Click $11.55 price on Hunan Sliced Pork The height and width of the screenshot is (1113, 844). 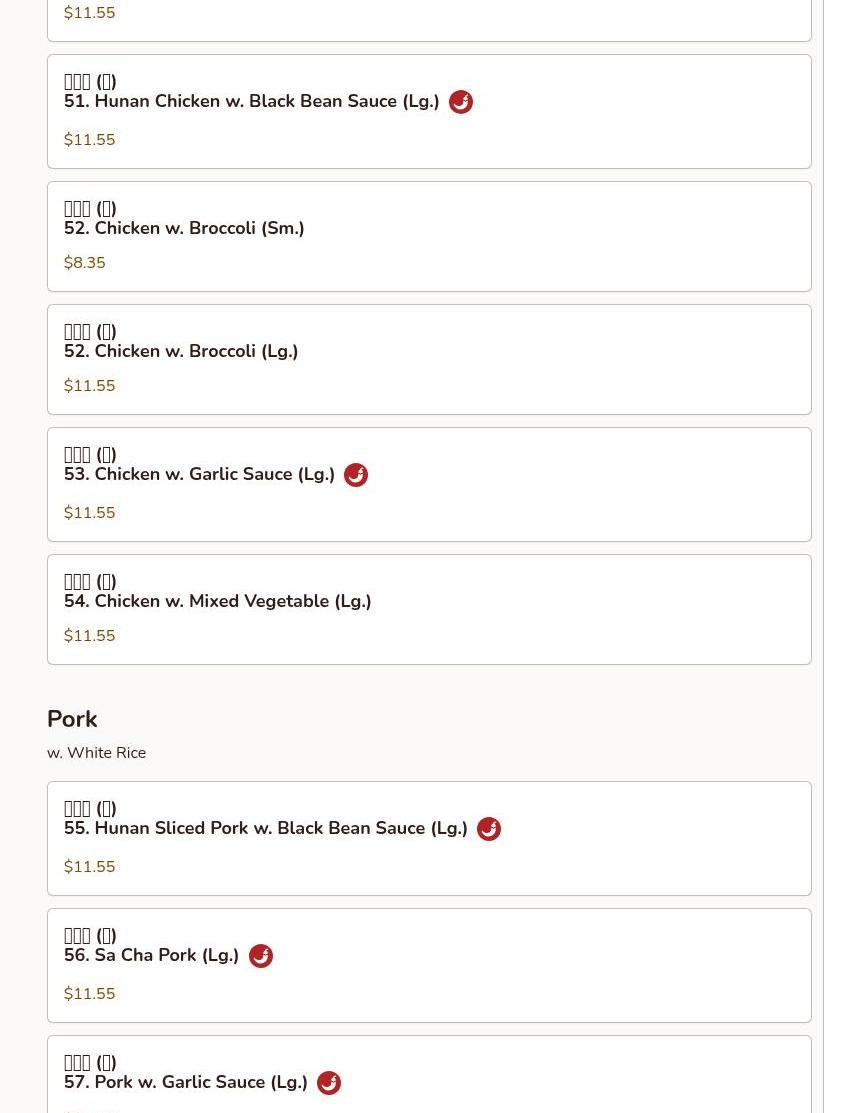[89, 867]
